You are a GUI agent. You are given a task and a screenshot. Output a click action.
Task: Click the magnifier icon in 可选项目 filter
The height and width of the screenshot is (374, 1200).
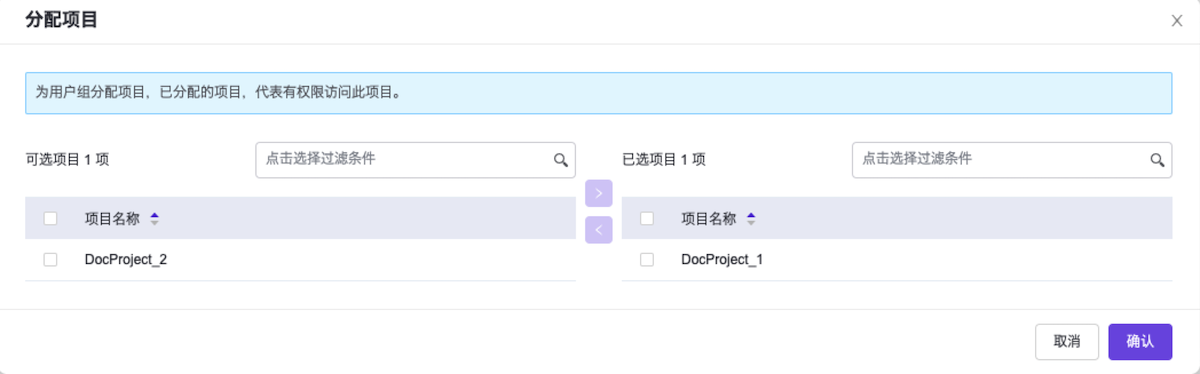pyautogui.click(x=561, y=160)
